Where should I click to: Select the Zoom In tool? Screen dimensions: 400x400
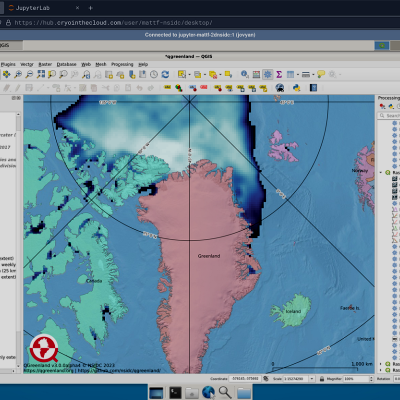point(18,74)
